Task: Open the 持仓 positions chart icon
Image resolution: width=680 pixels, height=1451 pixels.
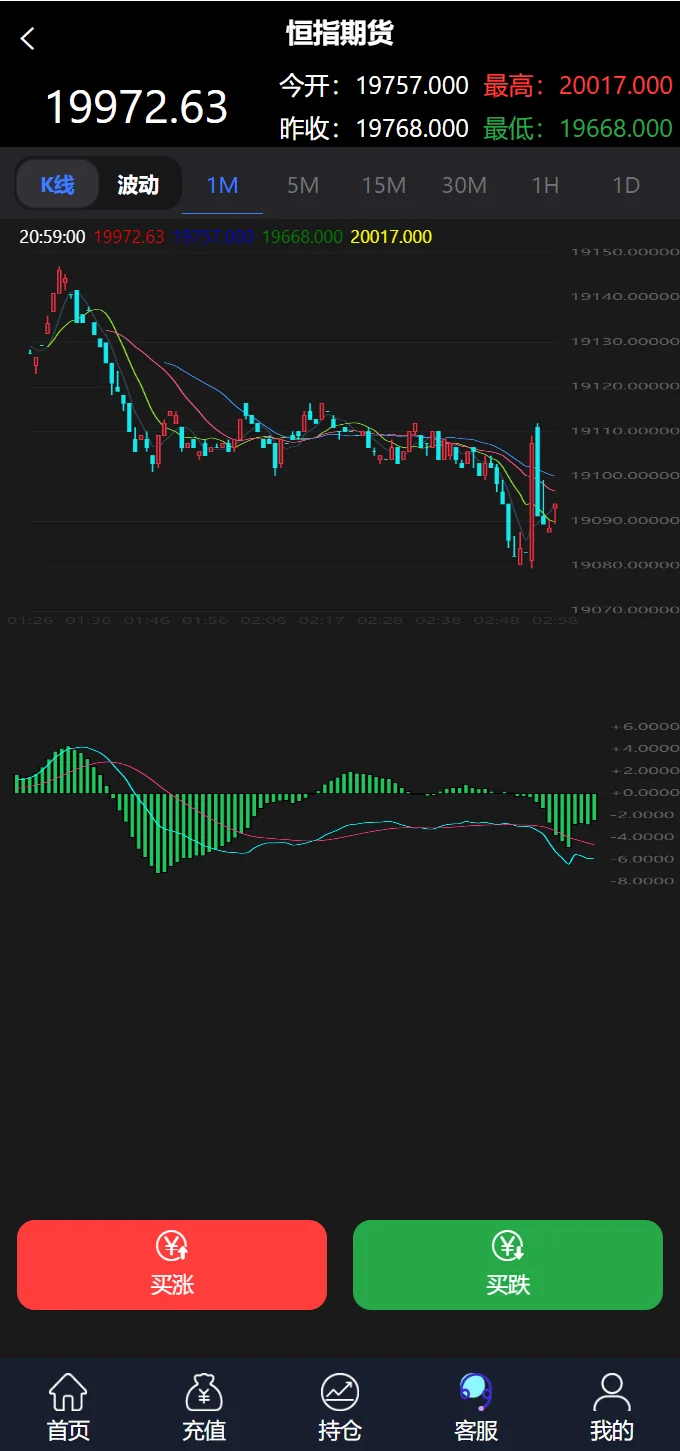Action: coord(340,1392)
